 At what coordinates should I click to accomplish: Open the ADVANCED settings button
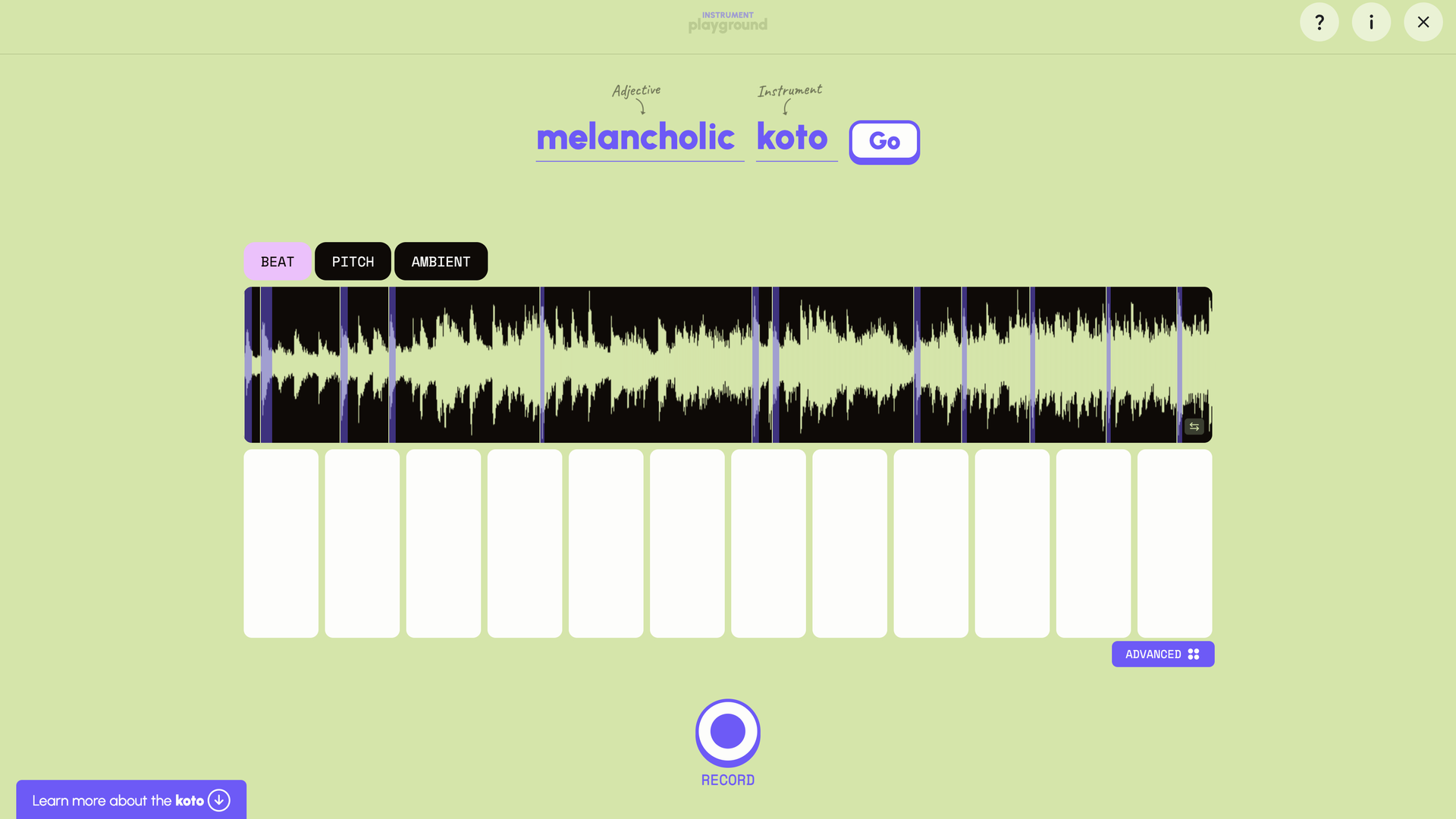(1163, 654)
